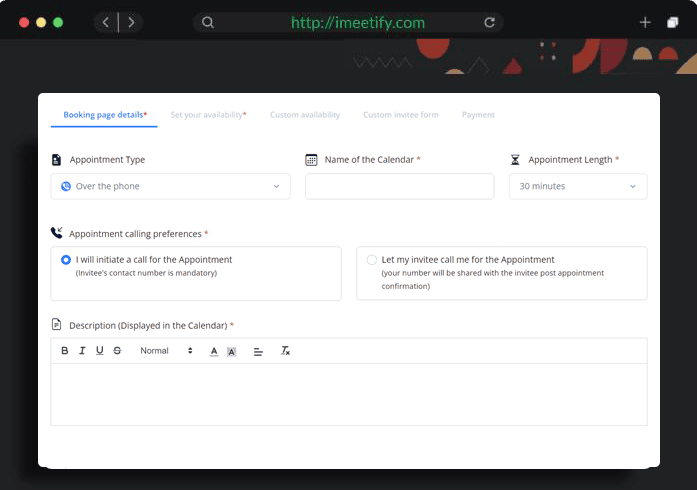Open the Normal heading style dropdown
Viewport: 697px width, 490px height.
[166, 351]
